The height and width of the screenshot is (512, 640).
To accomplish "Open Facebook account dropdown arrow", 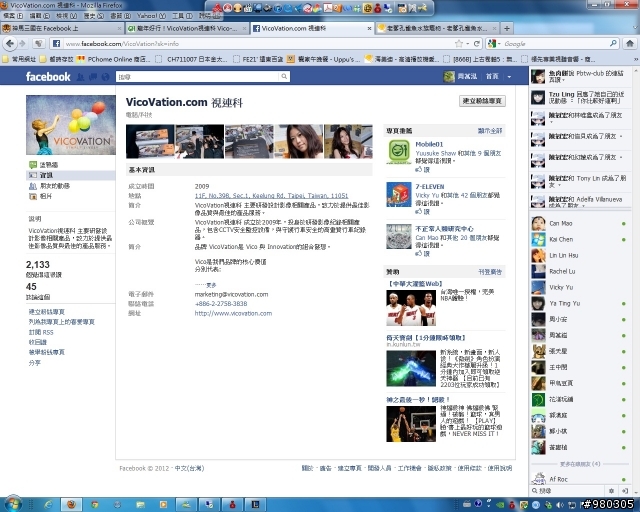I will (509, 77).
